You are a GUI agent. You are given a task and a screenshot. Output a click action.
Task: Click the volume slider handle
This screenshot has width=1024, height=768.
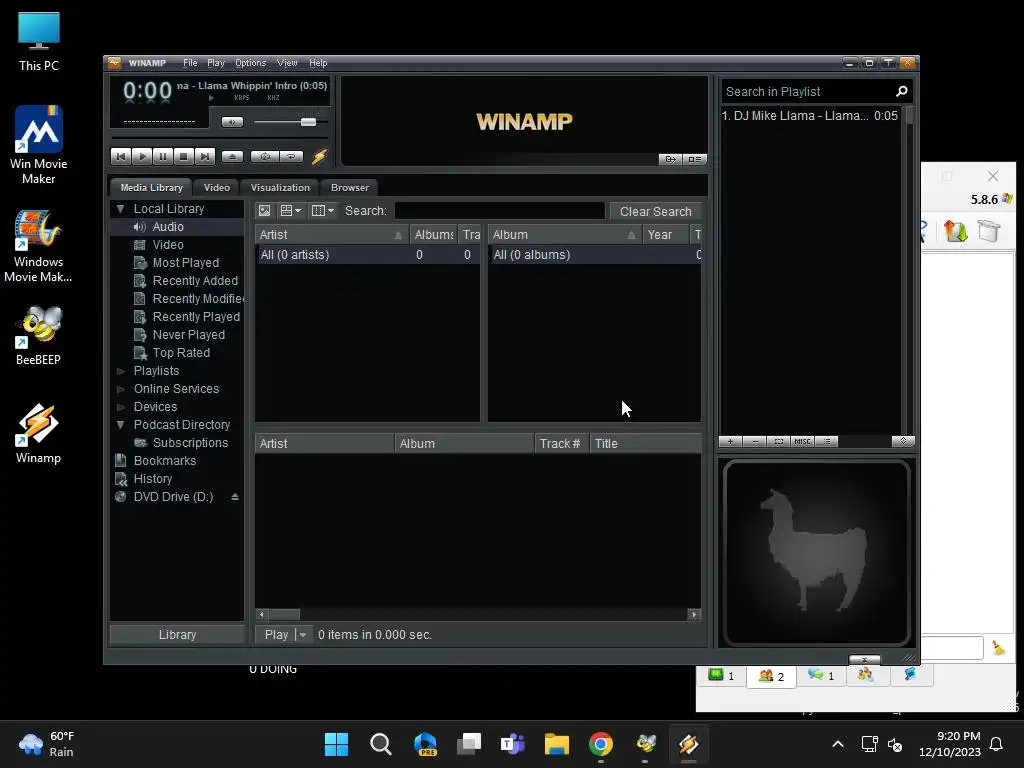[308, 122]
